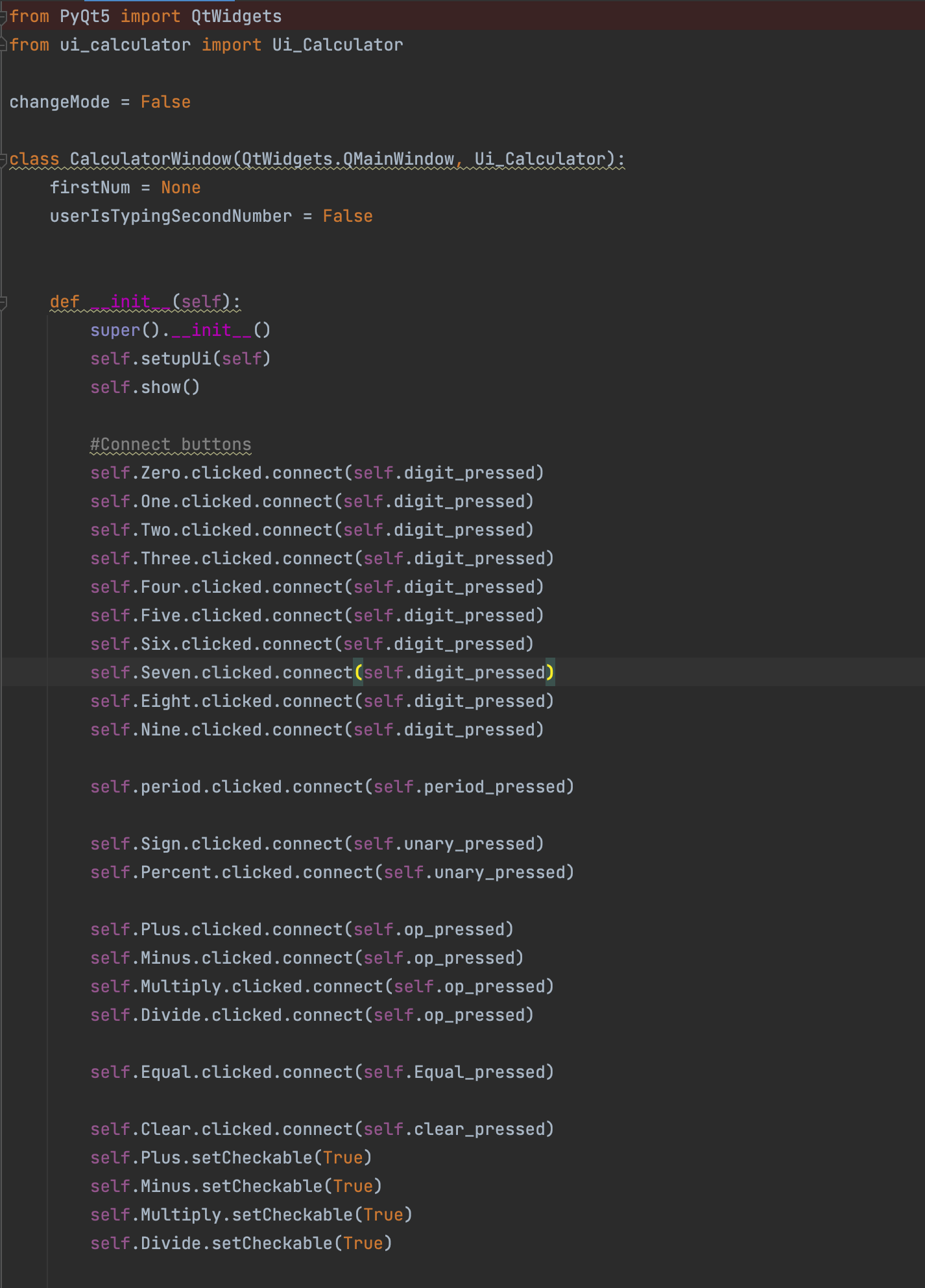Click the None value of firstNum
The height and width of the screenshot is (1288, 925).
click(181, 188)
